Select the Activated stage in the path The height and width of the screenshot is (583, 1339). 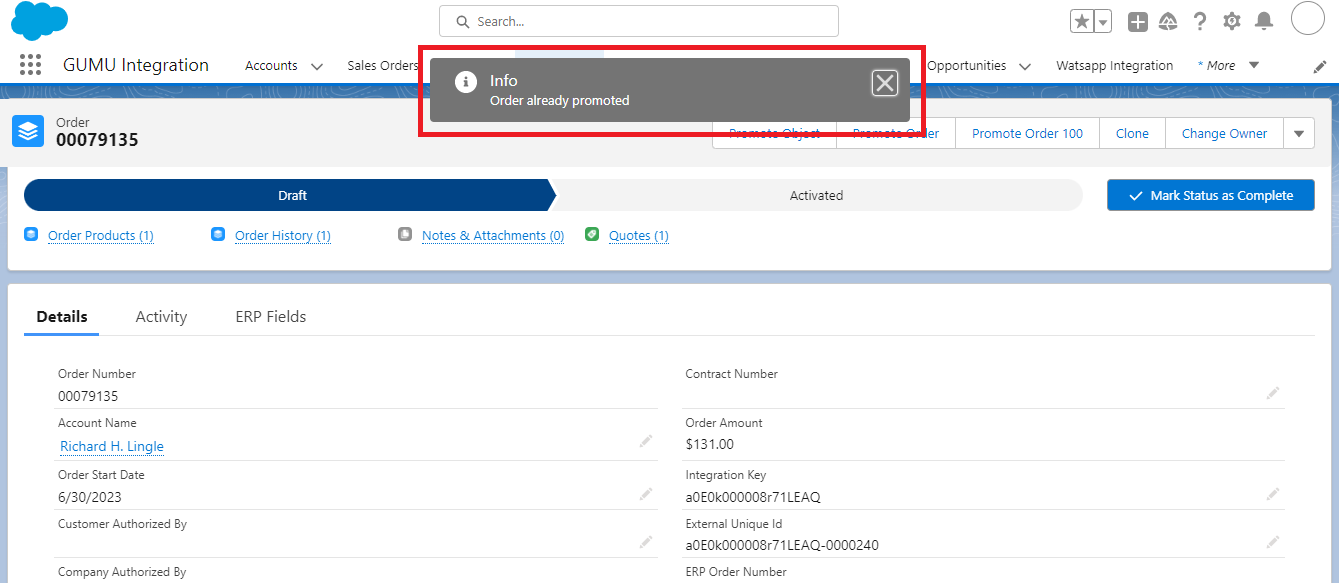pos(816,196)
